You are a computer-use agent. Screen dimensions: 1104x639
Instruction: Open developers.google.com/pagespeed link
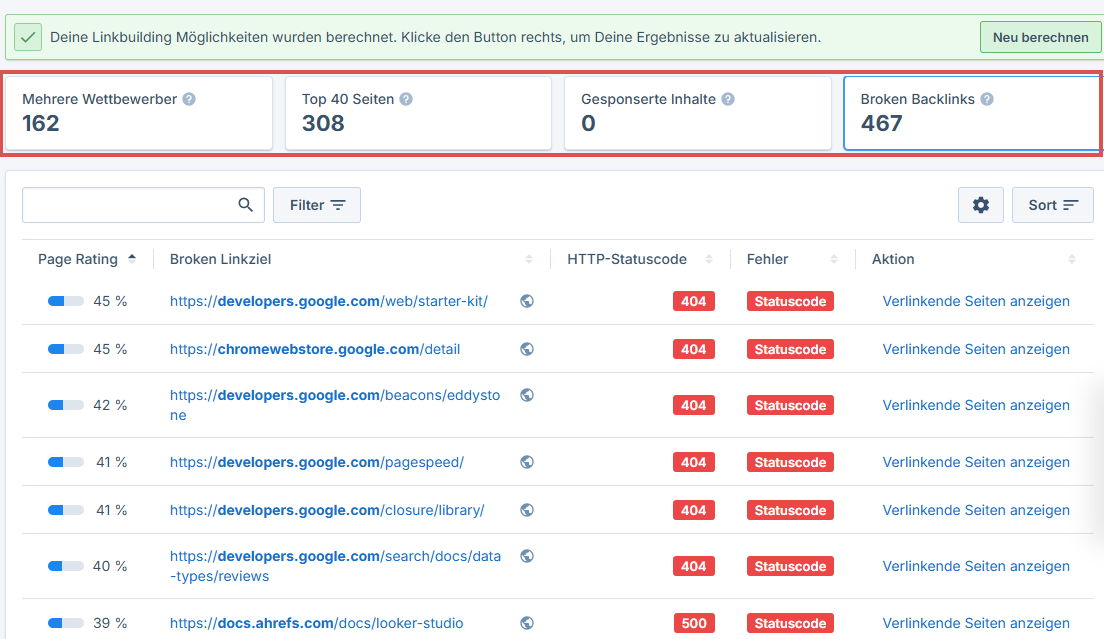pyautogui.click(x=317, y=462)
